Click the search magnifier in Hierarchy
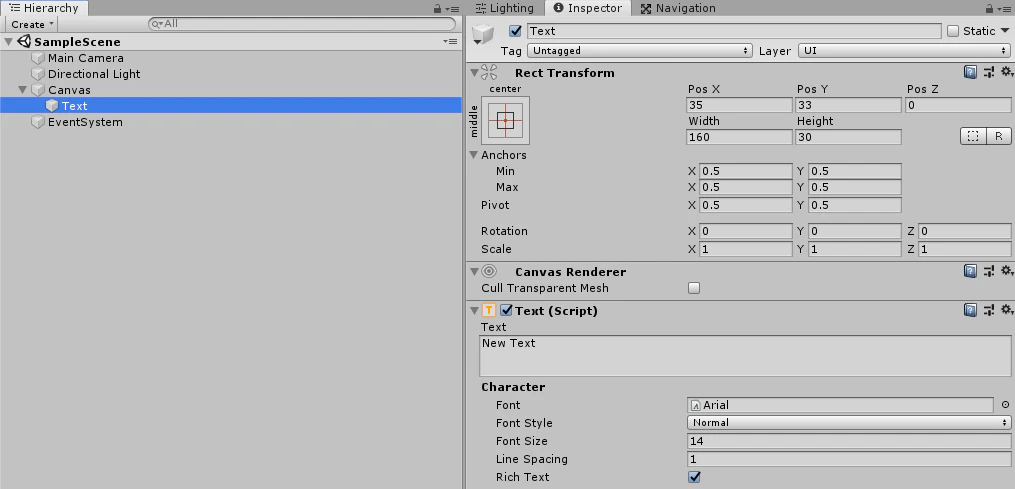 coord(157,24)
